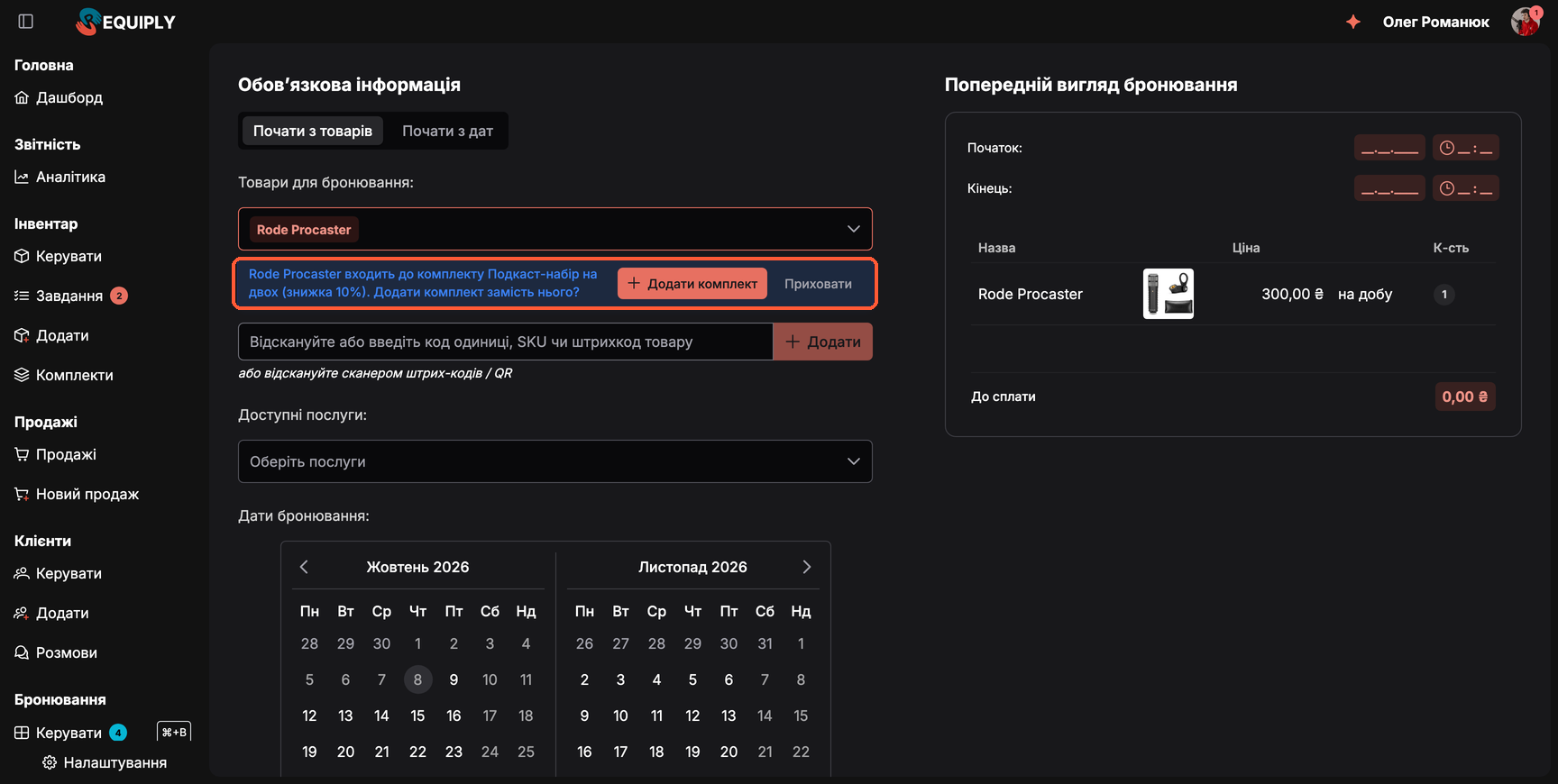Open the Оберіть послуги dropdown
1558x784 pixels.
(555, 461)
